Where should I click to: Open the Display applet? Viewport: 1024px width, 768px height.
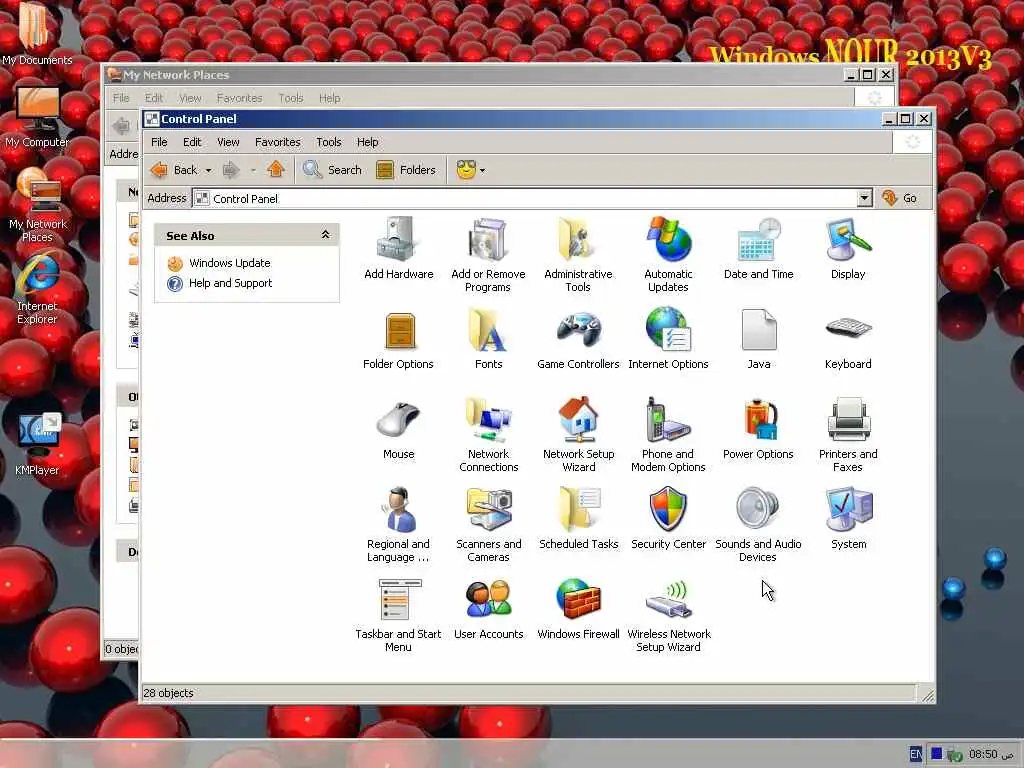(x=848, y=248)
